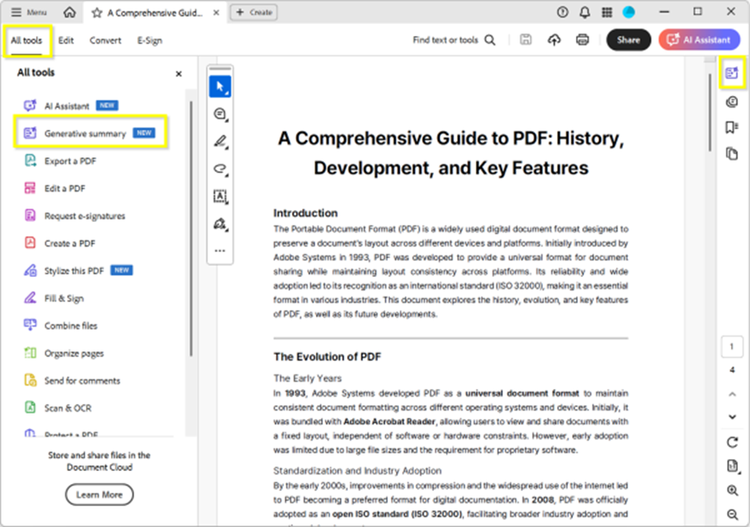Viewport: 750px width, 527px height.
Task: Click the print icon in toolbar
Action: tap(582, 40)
